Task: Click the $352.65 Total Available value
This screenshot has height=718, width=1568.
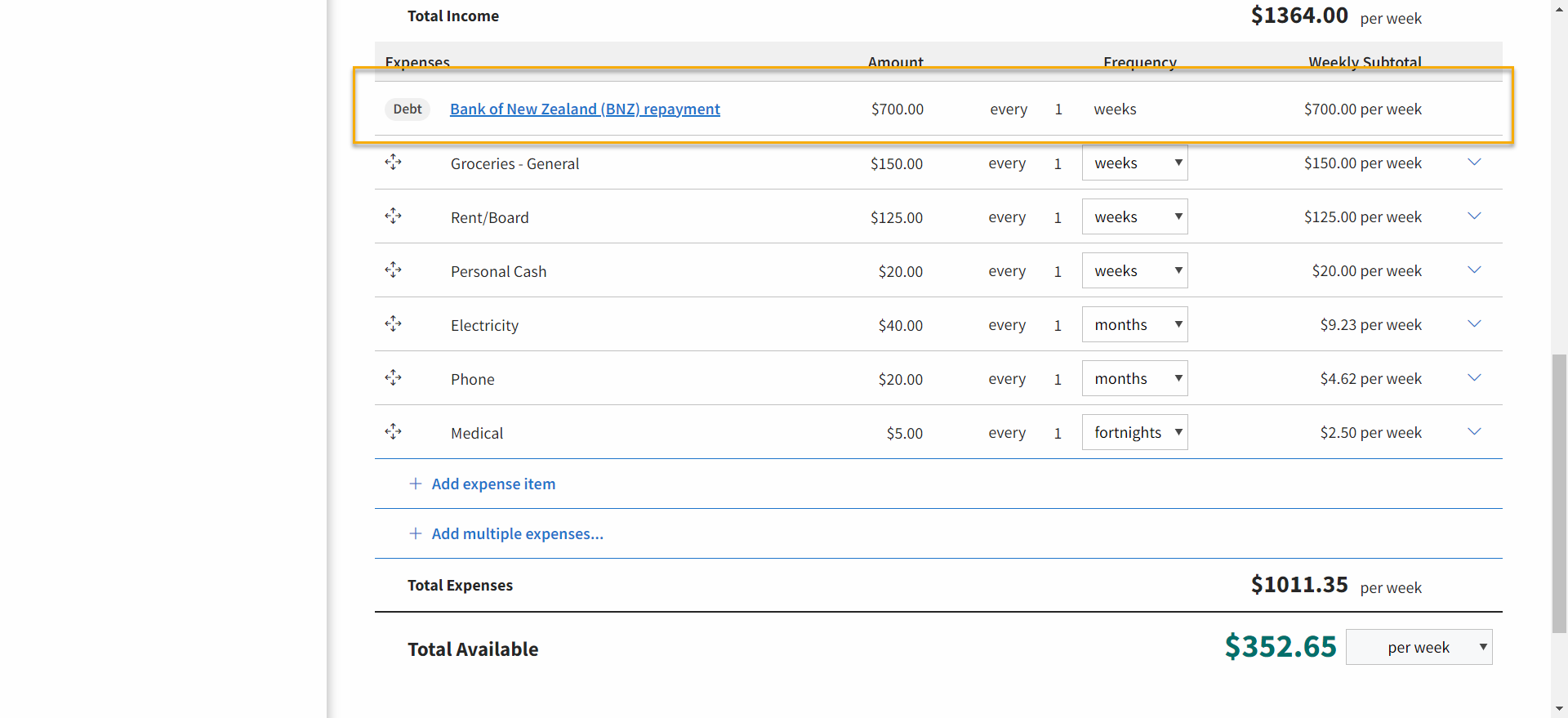Action: [x=1281, y=647]
